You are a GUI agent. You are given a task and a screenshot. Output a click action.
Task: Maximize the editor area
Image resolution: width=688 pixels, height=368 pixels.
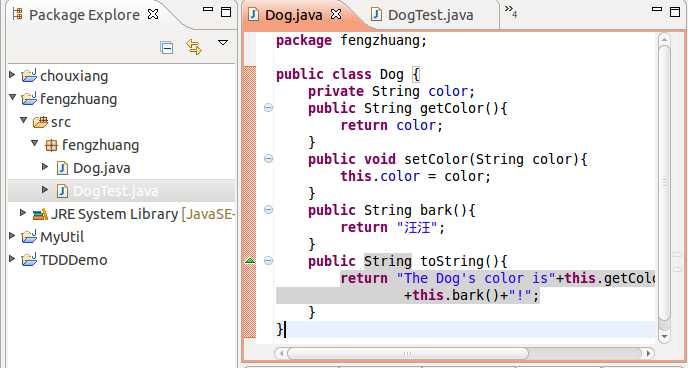tap(675, 11)
